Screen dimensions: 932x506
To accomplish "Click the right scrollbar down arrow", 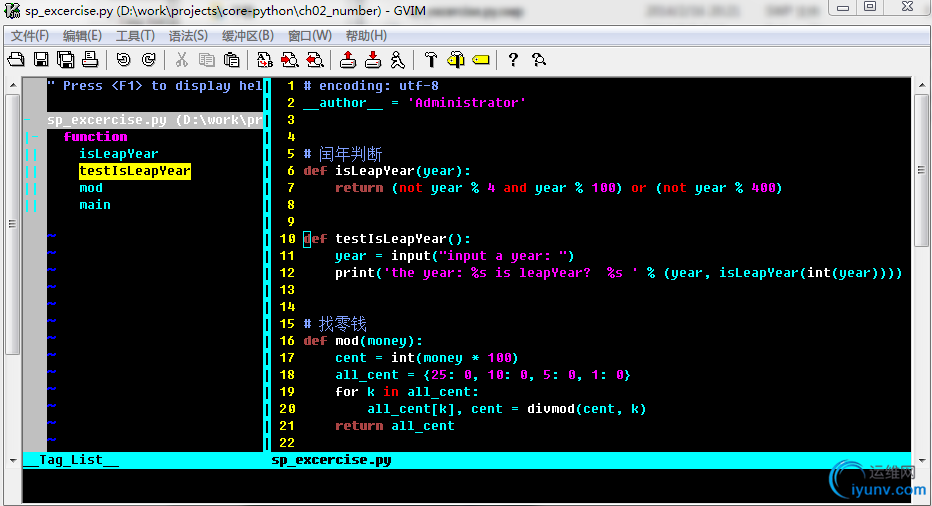I will click(x=921, y=460).
